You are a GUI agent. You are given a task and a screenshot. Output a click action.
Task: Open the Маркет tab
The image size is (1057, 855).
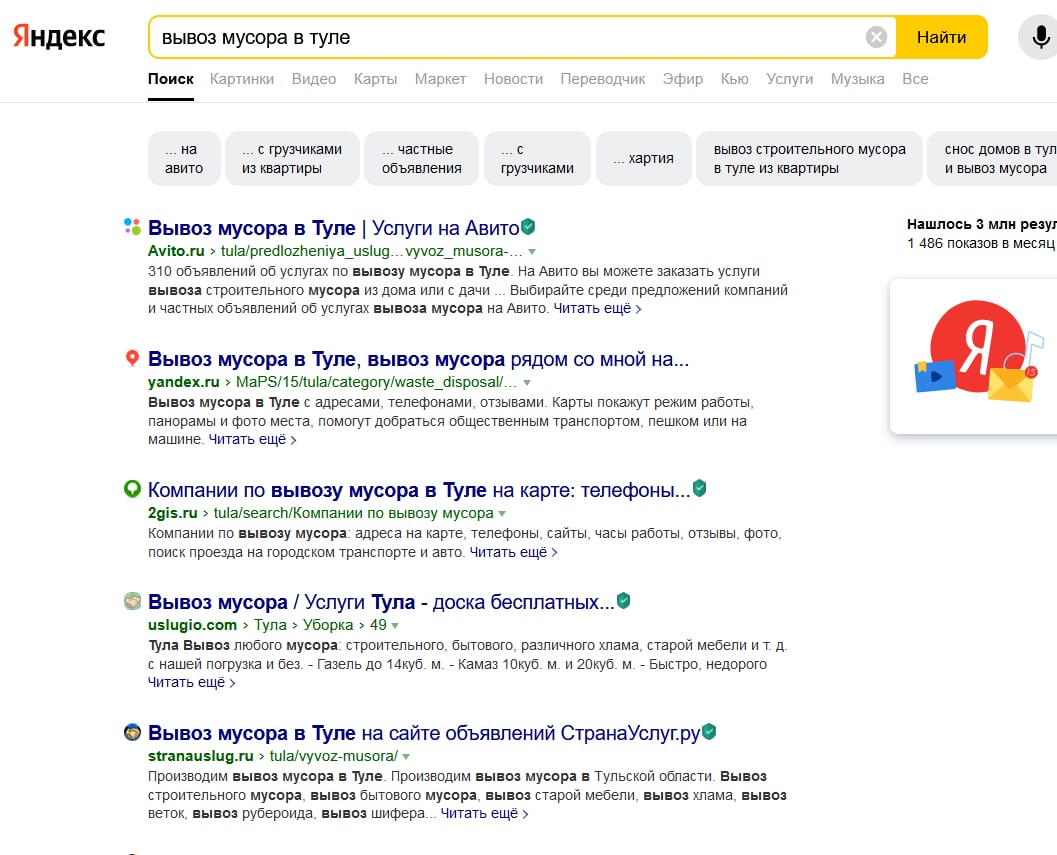tap(440, 79)
